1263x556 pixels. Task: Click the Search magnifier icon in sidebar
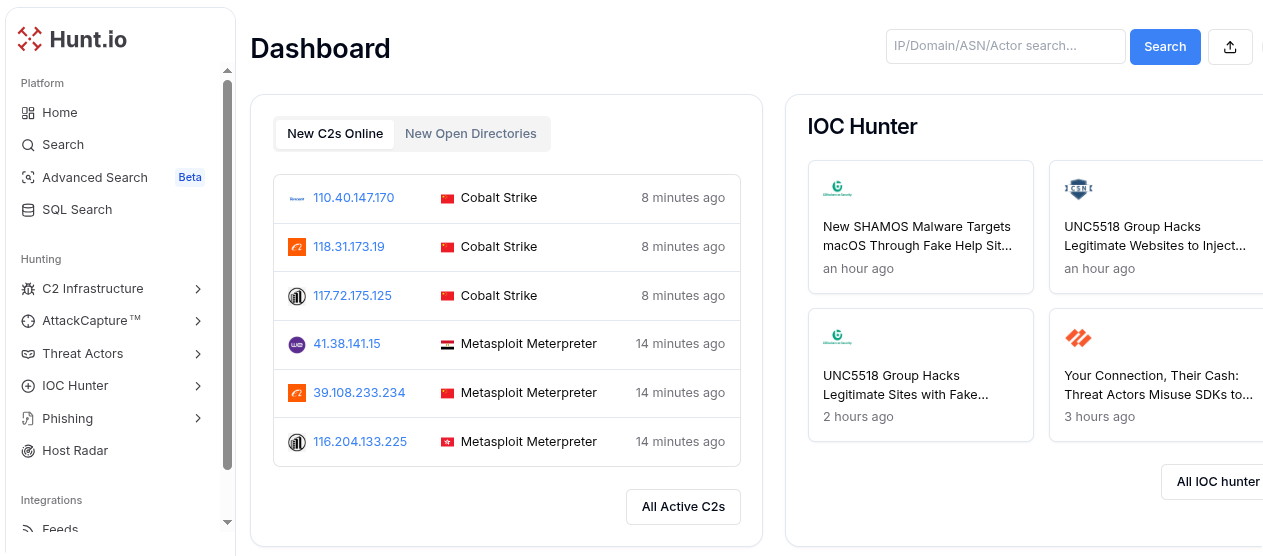pyautogui.click(x=28, y=145)
